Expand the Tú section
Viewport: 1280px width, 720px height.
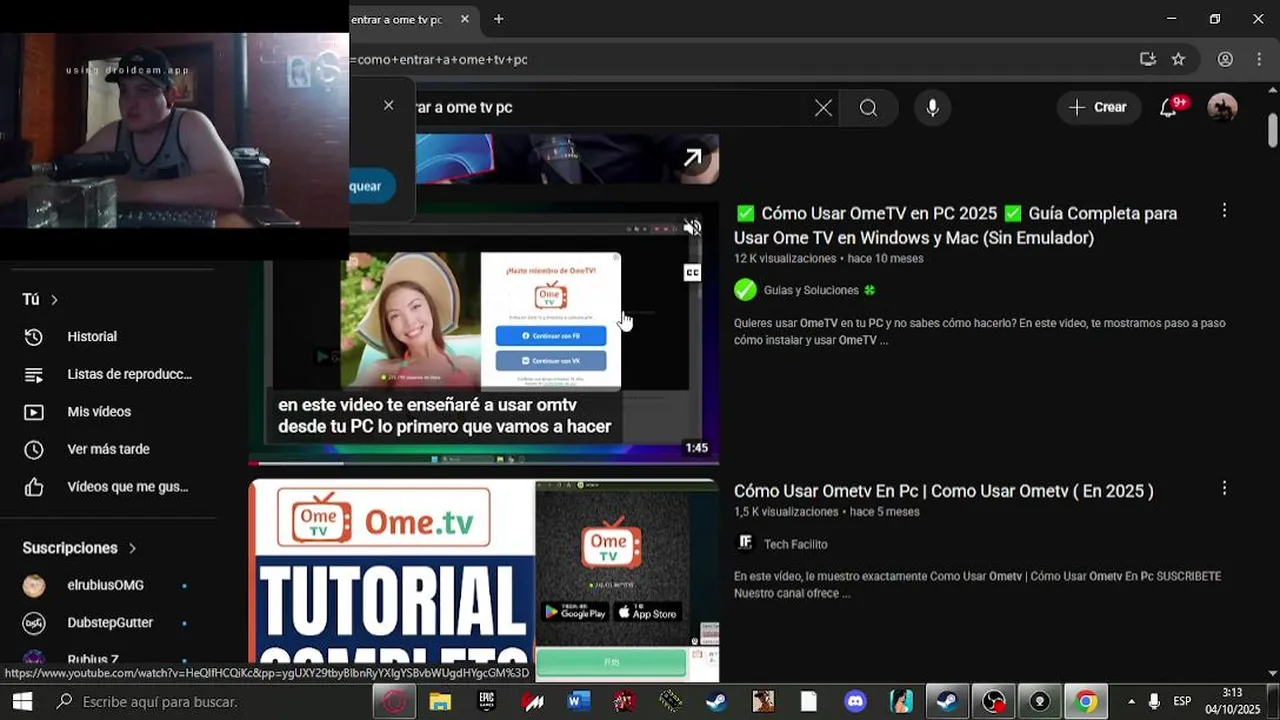click(x=40, y=299)
